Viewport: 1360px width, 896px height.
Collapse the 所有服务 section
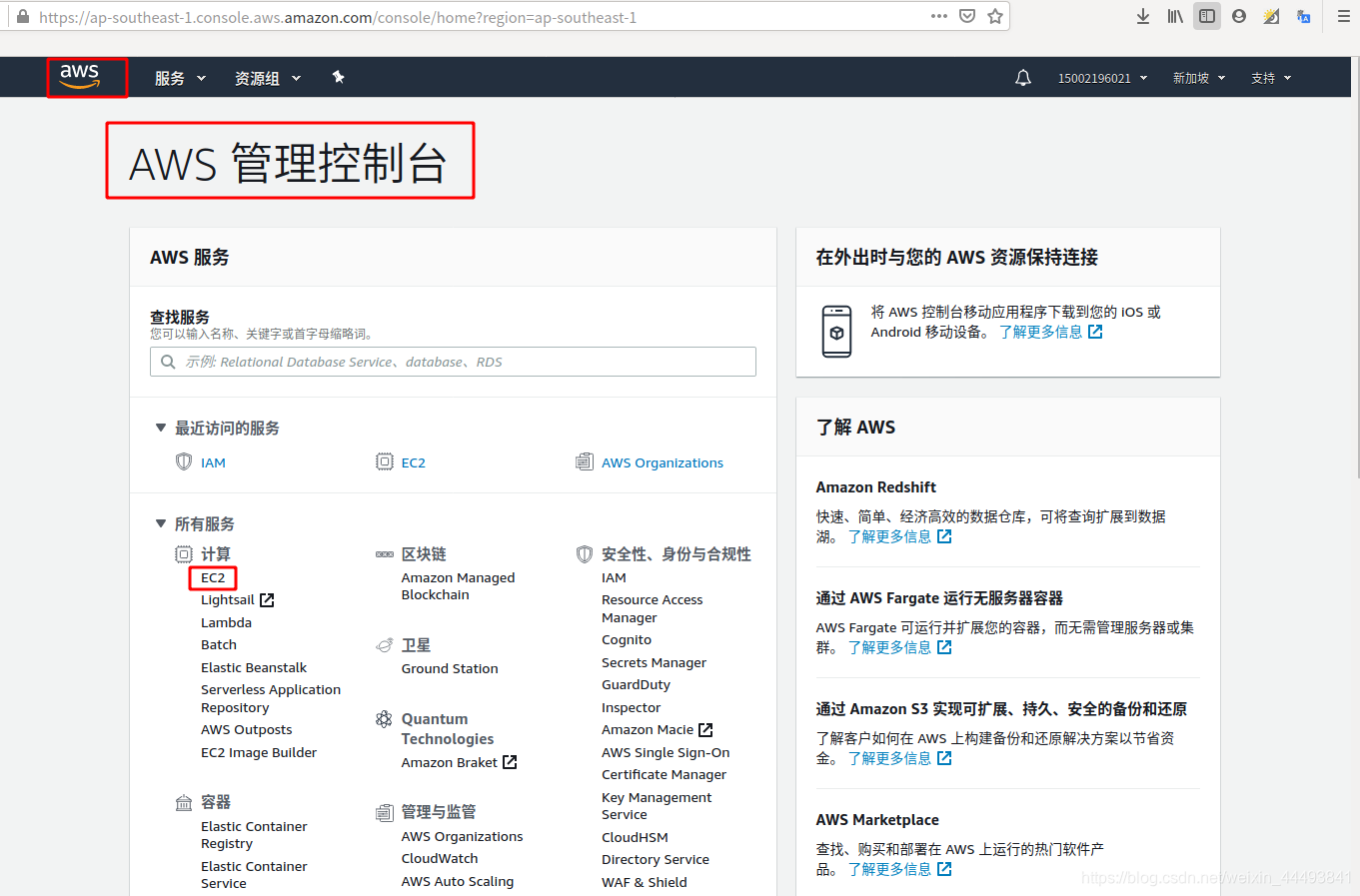[160, 523]
